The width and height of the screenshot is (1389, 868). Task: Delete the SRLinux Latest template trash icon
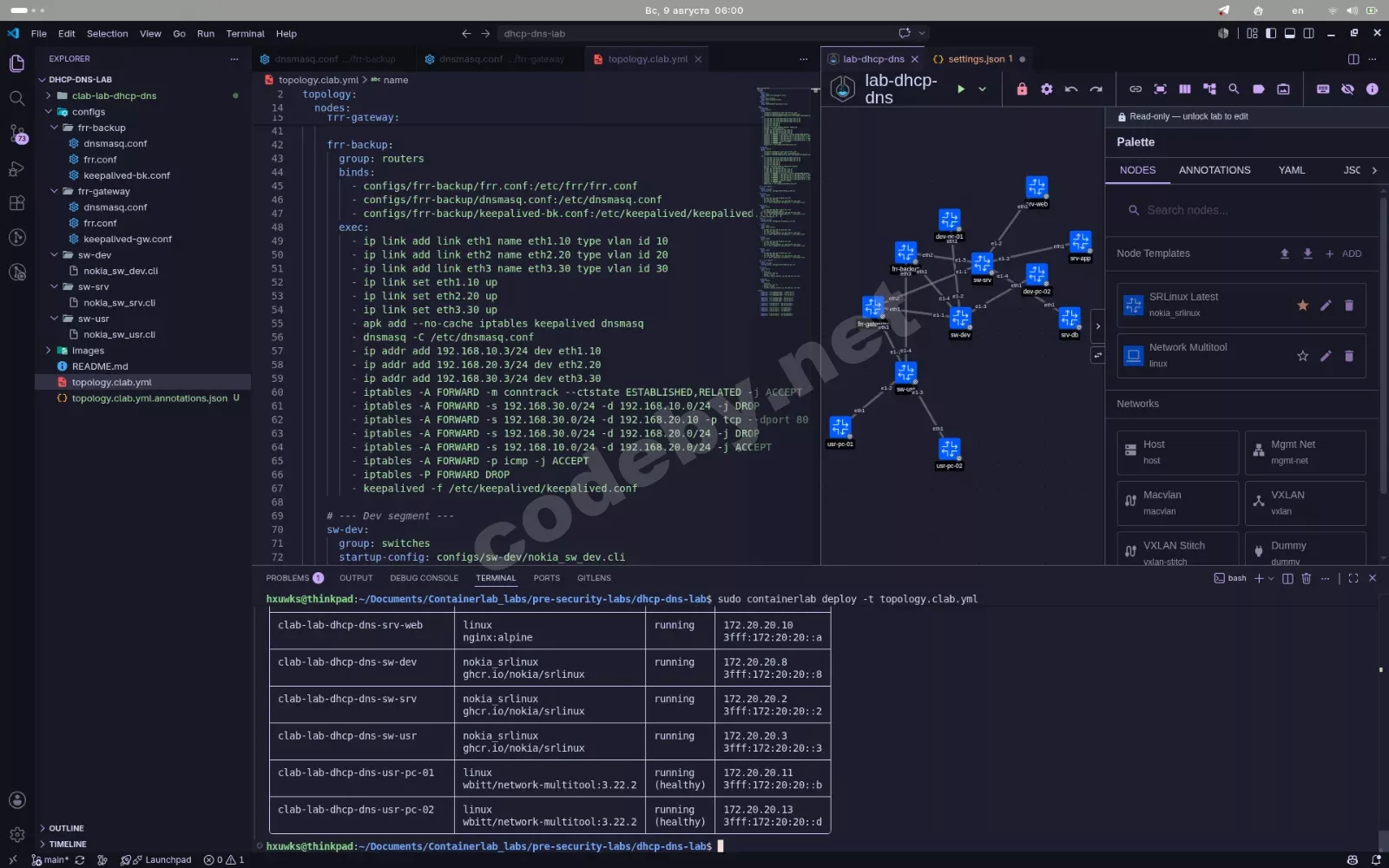1349,305
